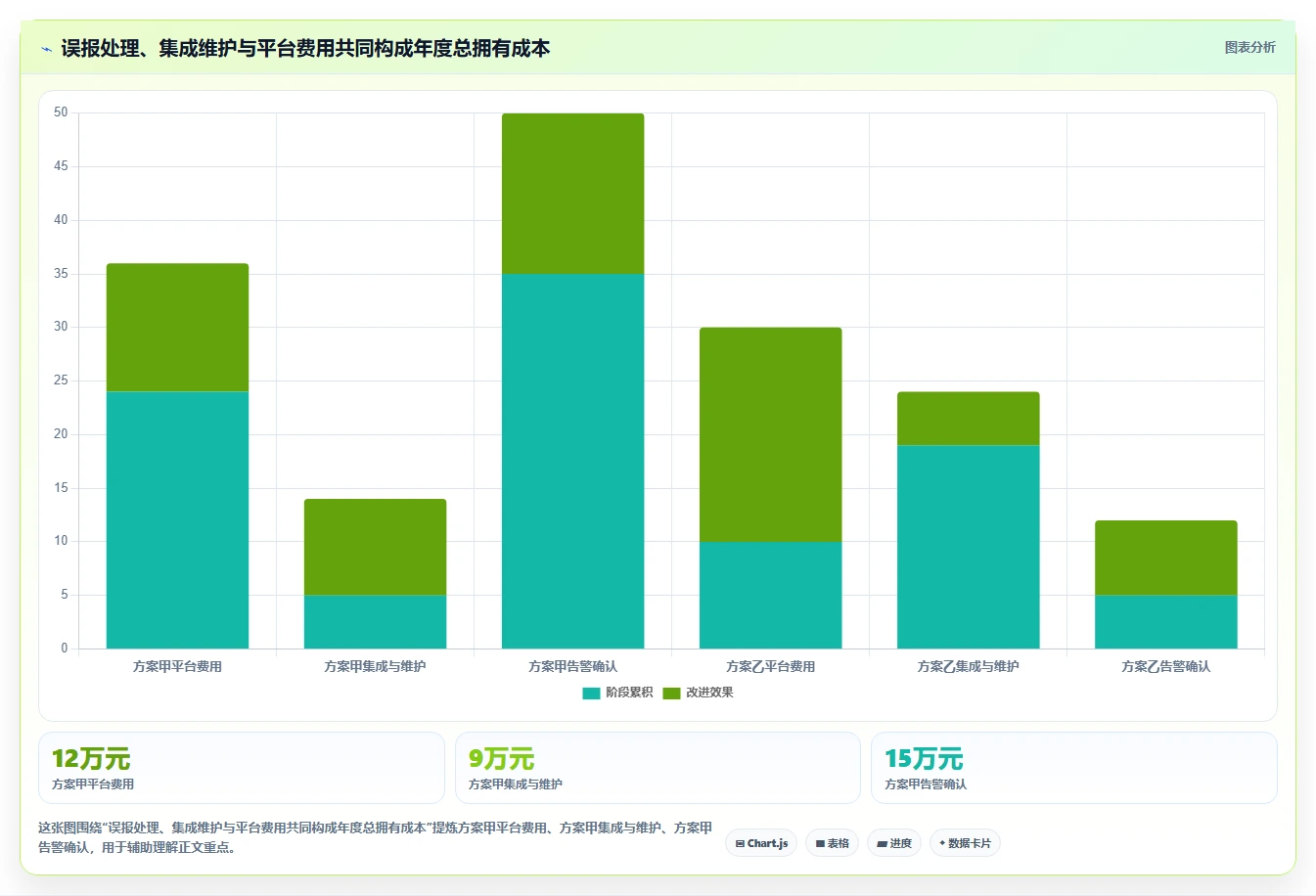Click the 改进效果 legend label

click(709, 693)
